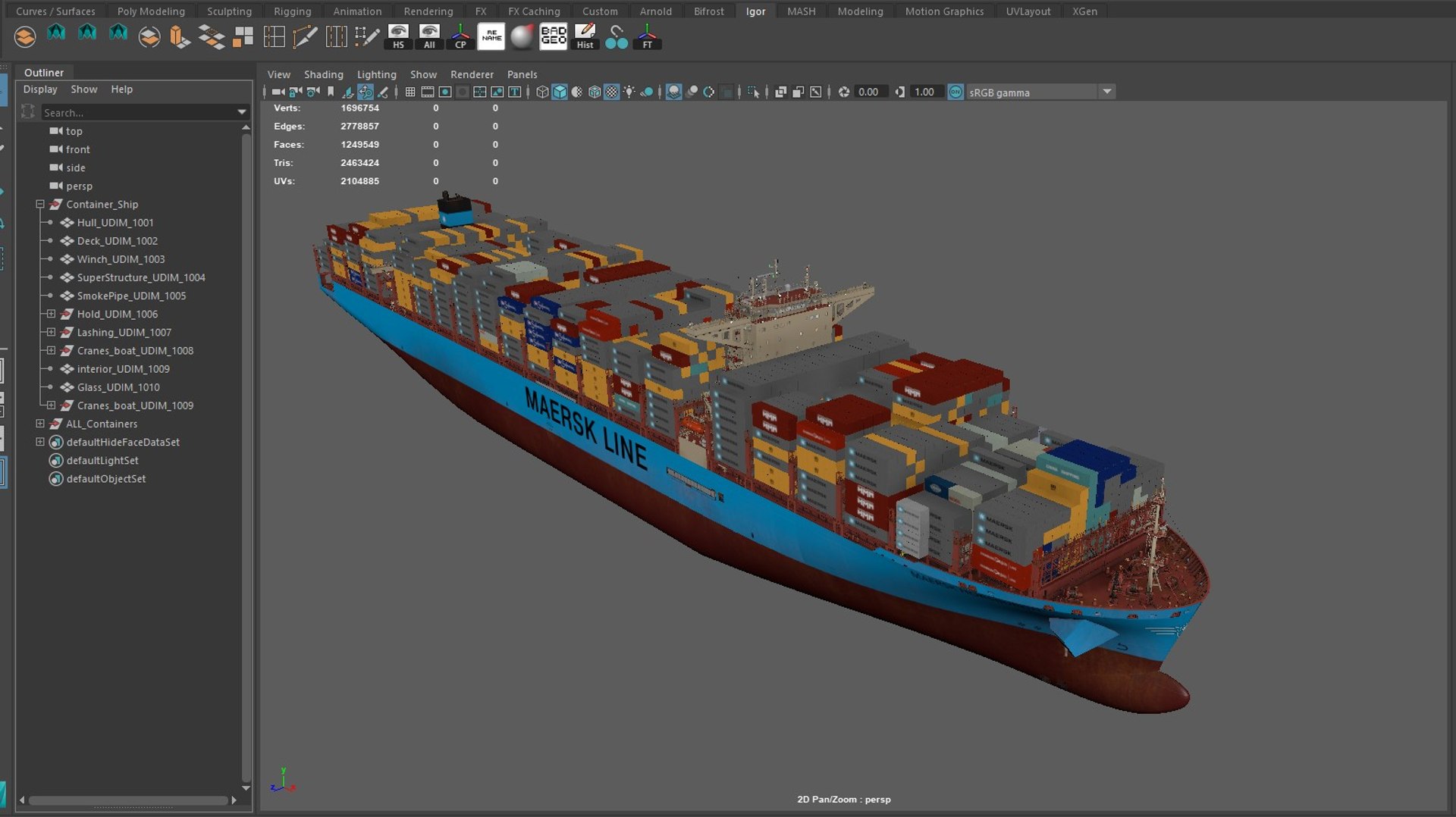Expand the ALL_Containers group

pos(40,424)
